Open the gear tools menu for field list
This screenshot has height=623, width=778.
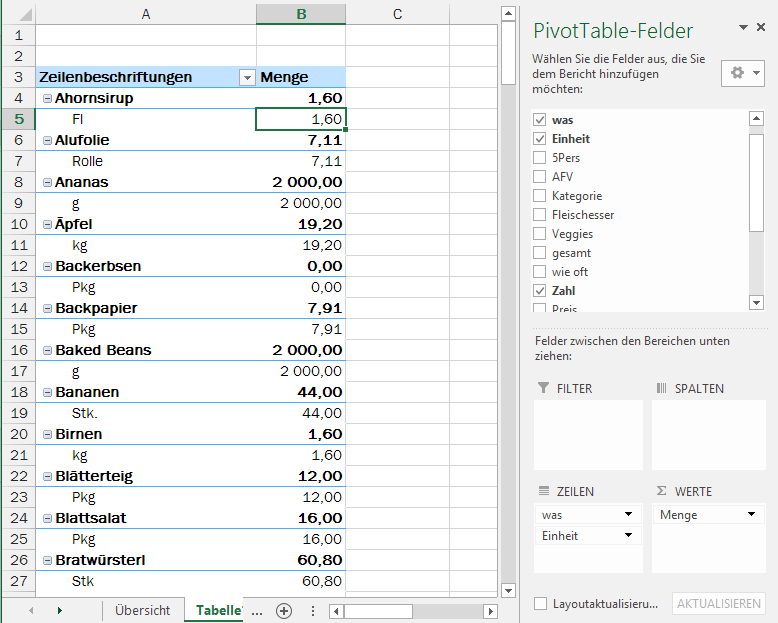(x=742, y=73)
